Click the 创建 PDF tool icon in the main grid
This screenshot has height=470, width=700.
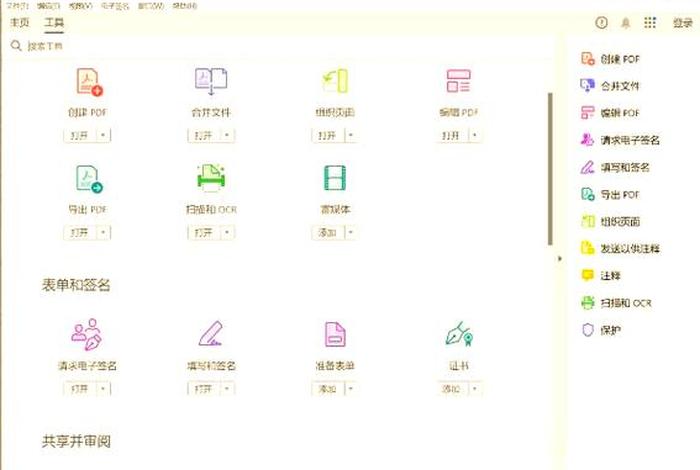point(90,82)
